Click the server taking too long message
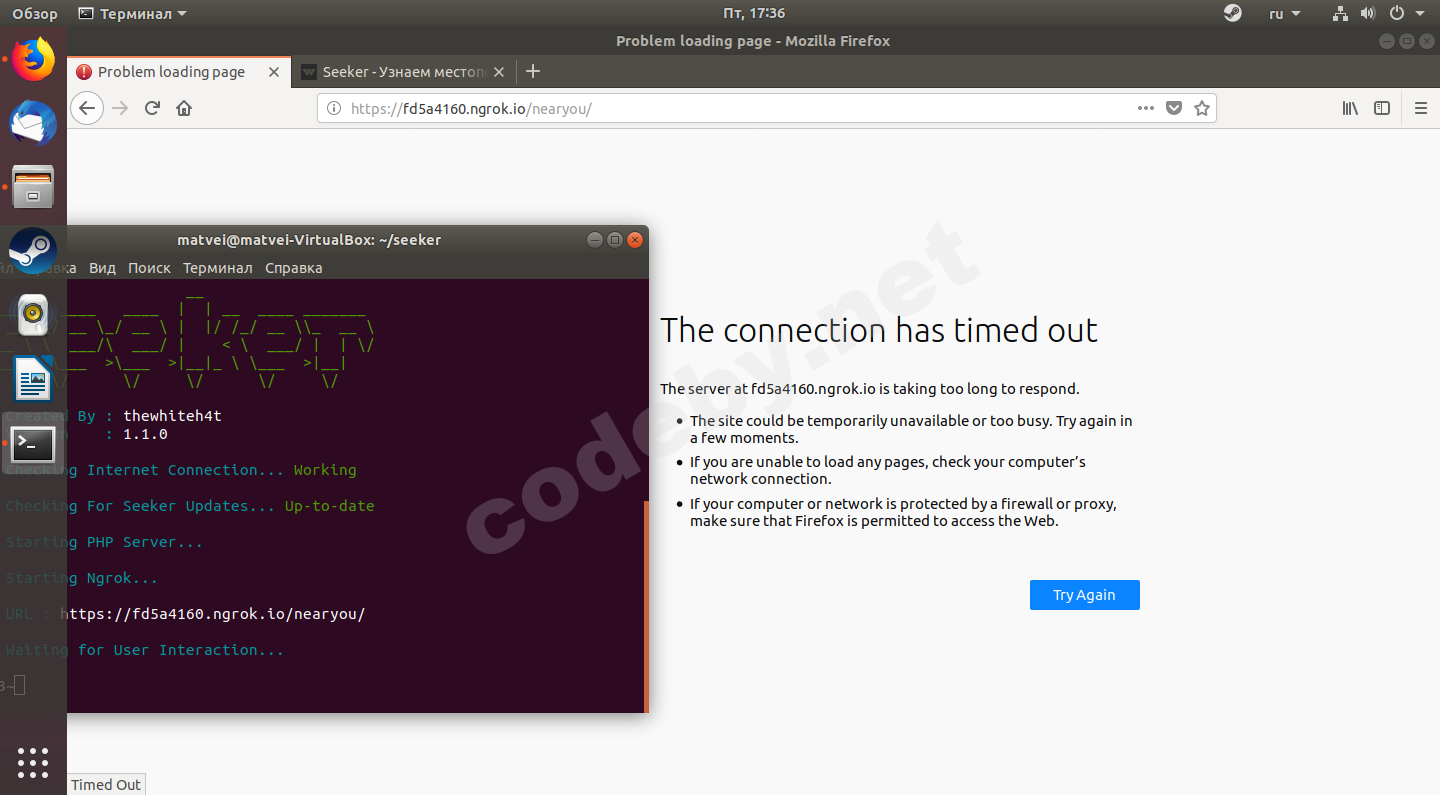The image size is (1440, 795). tap(870, 389)
